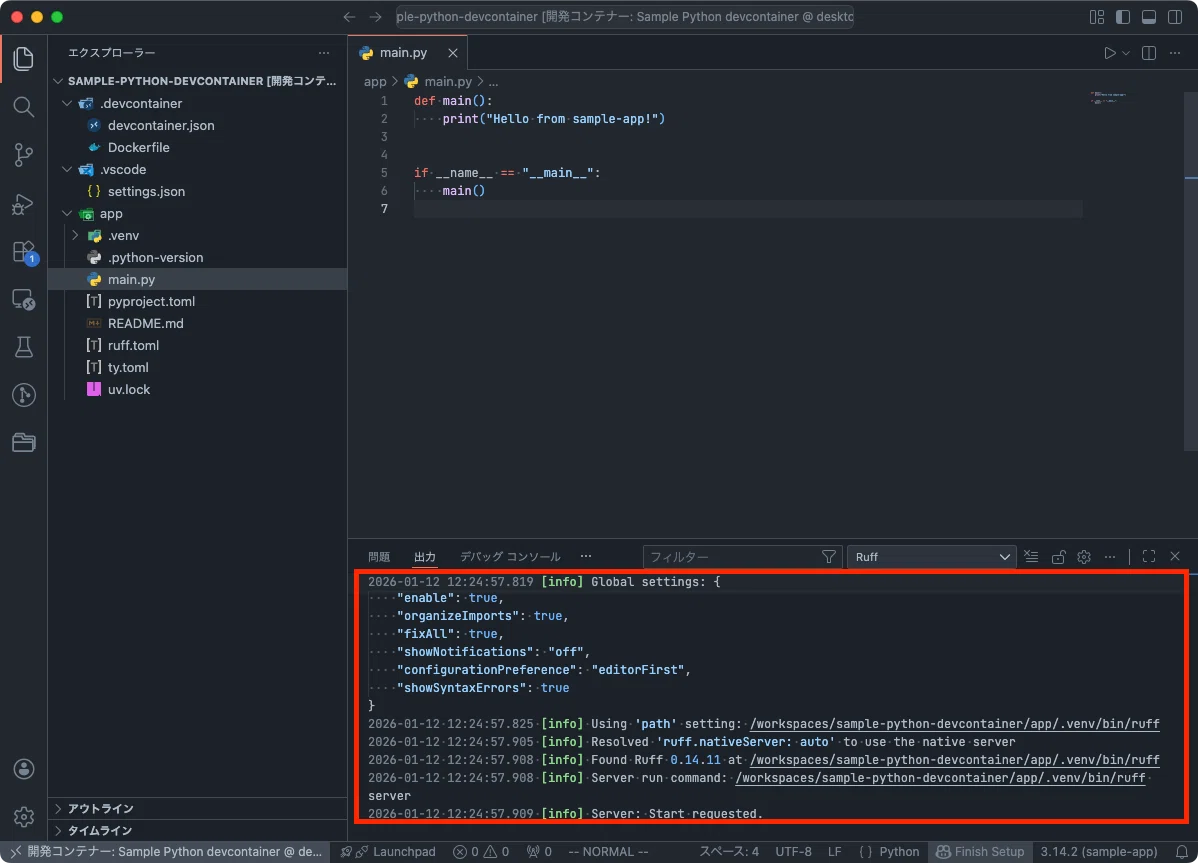The height and width of the screenshot is (863, 1198).
Task: Toggle the bottom Panel visibility
Action: [x=1148, y=17]
